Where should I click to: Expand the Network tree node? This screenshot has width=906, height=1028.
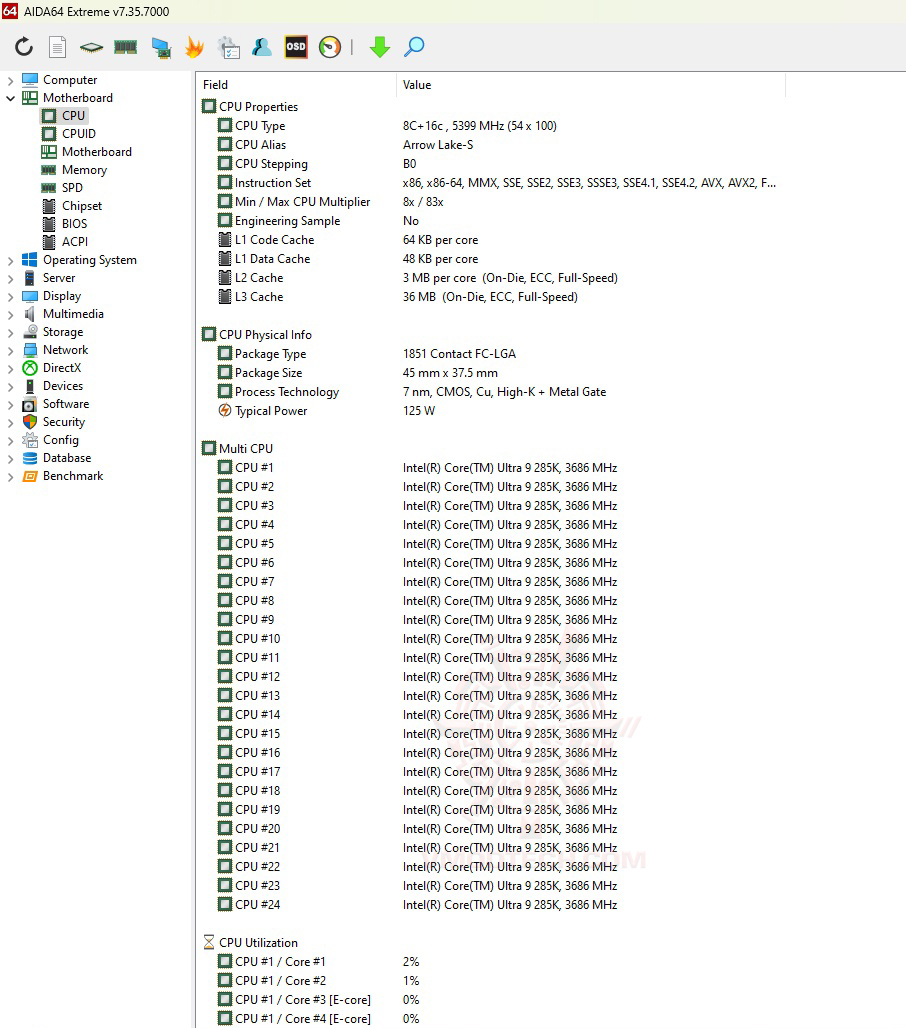tap(10, 351)
